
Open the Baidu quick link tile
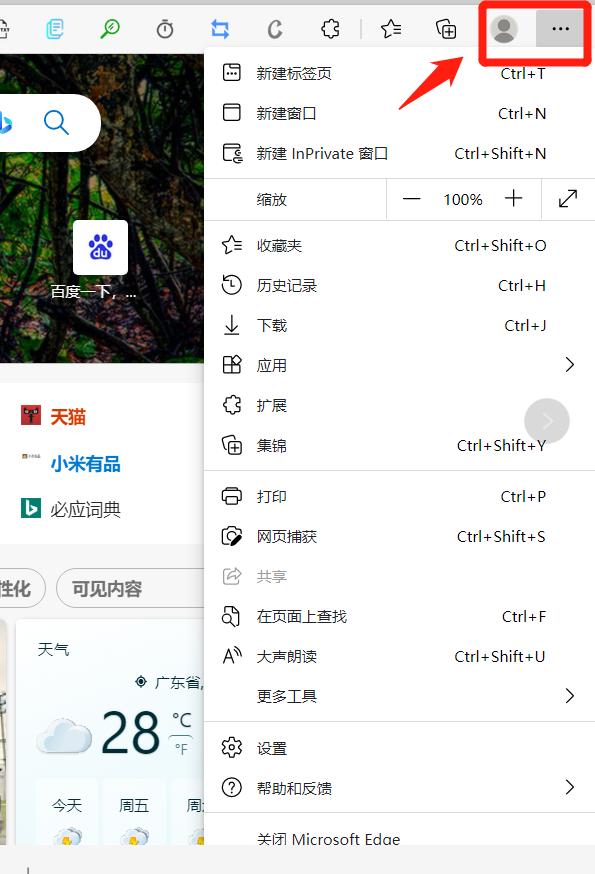[x=100, y=247]
